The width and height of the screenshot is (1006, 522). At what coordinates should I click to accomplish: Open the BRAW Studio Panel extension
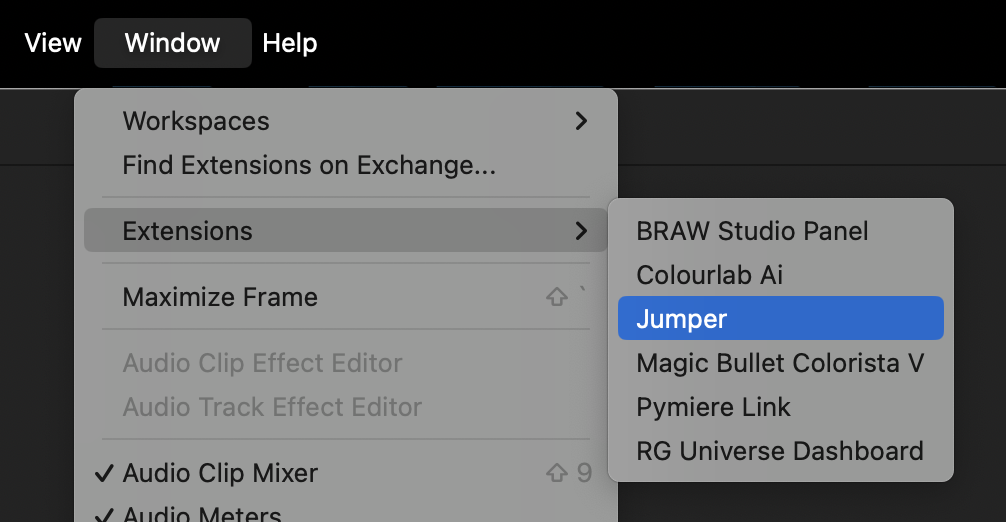click(x=752, y=231)
